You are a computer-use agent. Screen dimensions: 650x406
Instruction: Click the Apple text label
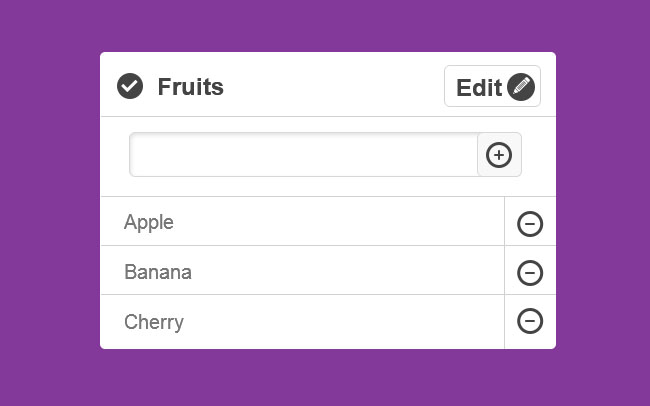coord(149,222)
